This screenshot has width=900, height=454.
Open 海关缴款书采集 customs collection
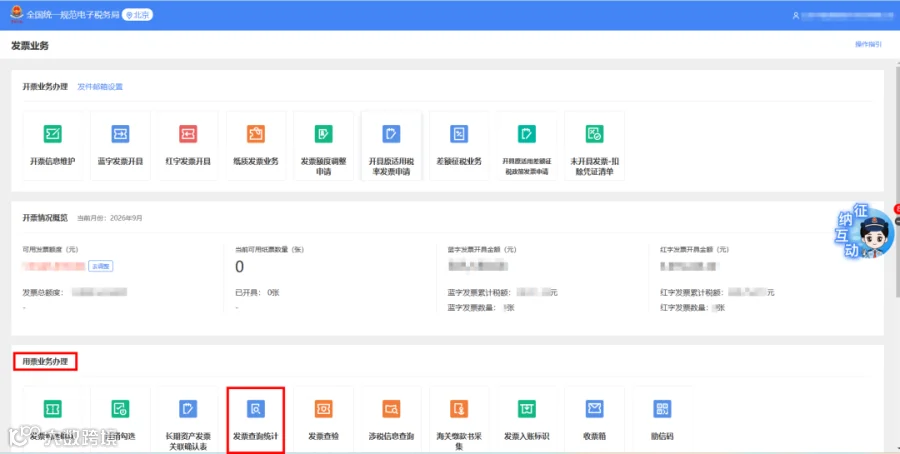459,420
